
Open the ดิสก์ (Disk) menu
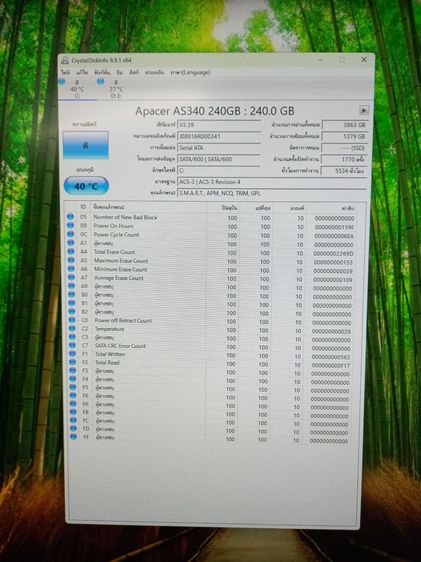tap(134, 72)
